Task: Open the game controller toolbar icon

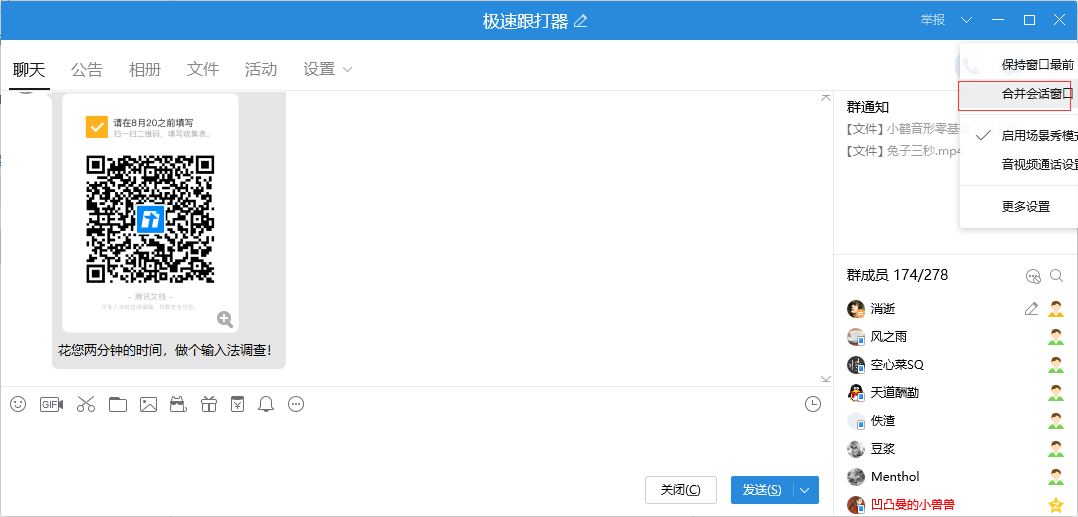Action: 178,404
